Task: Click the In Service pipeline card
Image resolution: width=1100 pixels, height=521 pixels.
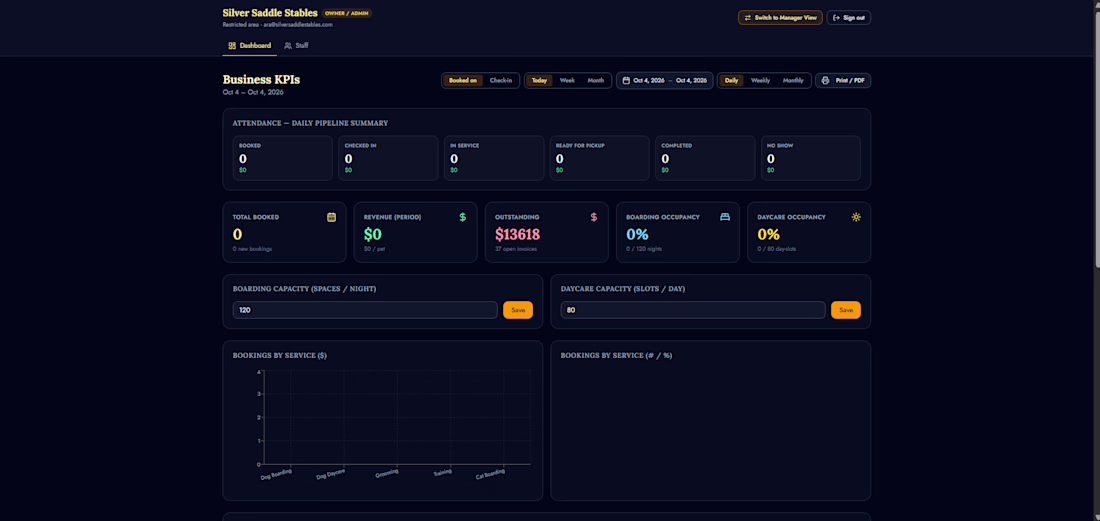Action: coord(494,158)
